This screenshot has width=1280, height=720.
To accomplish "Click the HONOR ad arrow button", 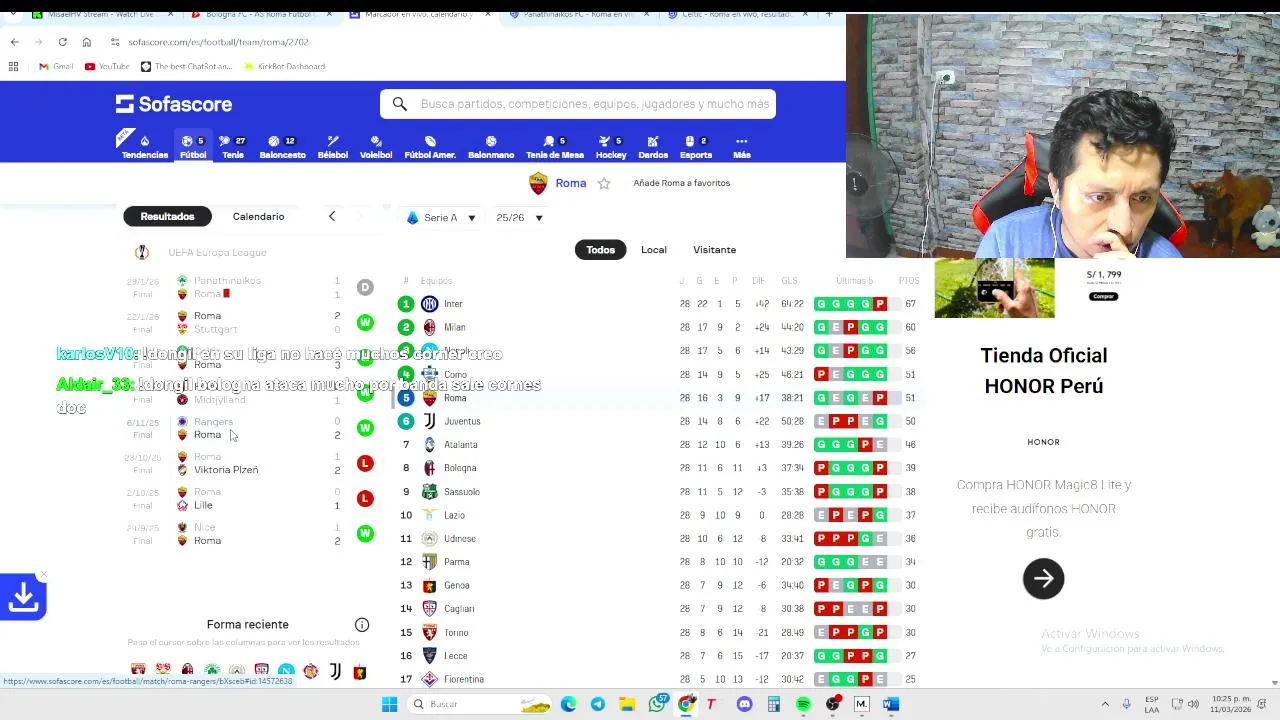I will pyautogui.click(x=1043, y=578).
